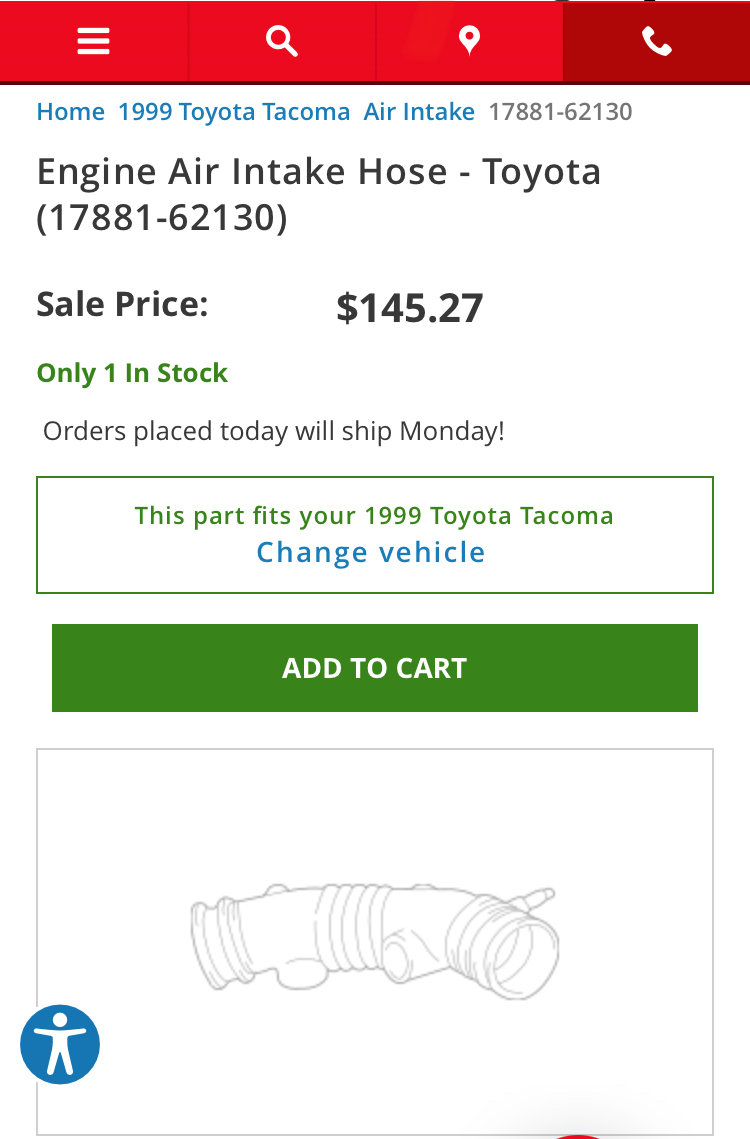Click the Change vehicle link

tap(371, 553)
